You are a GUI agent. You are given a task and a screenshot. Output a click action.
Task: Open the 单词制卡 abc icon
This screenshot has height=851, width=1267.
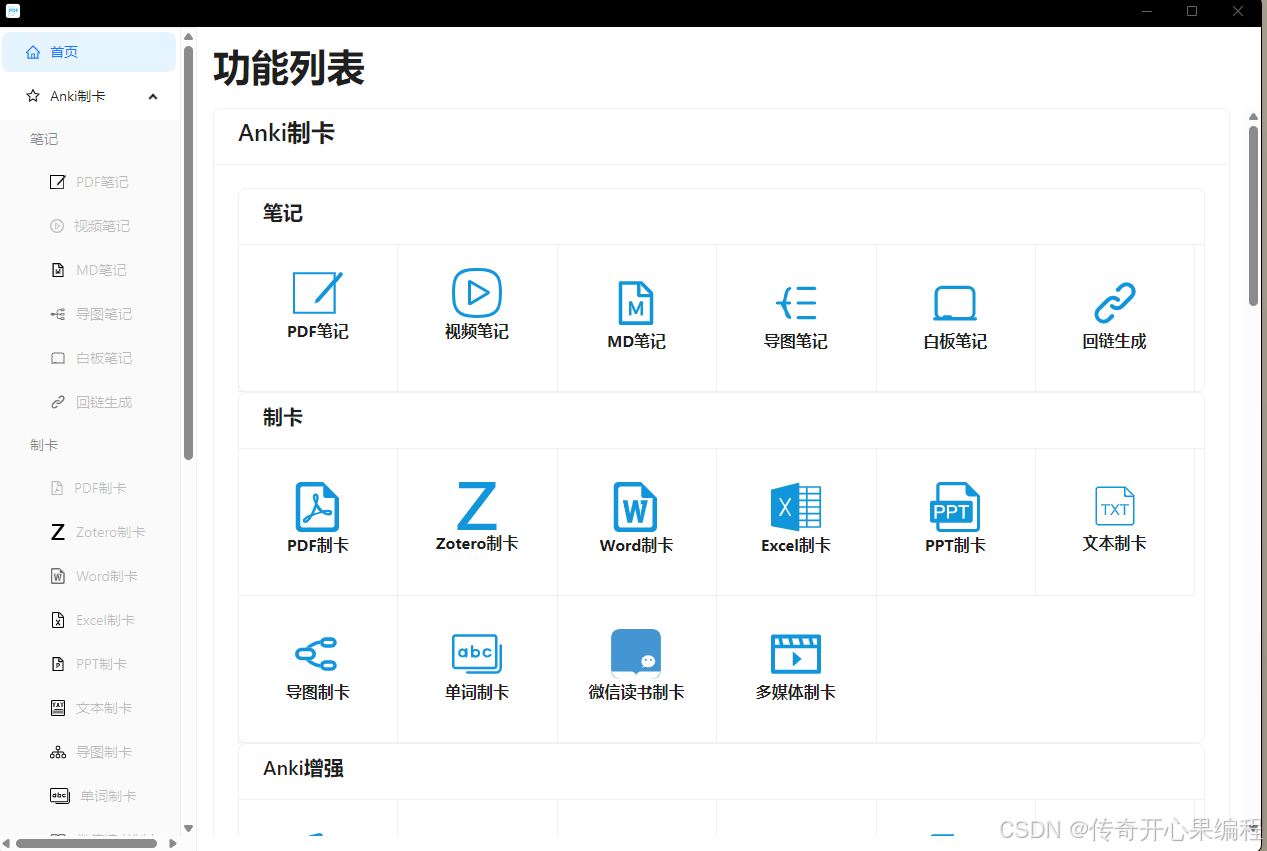tap(477, 654)
